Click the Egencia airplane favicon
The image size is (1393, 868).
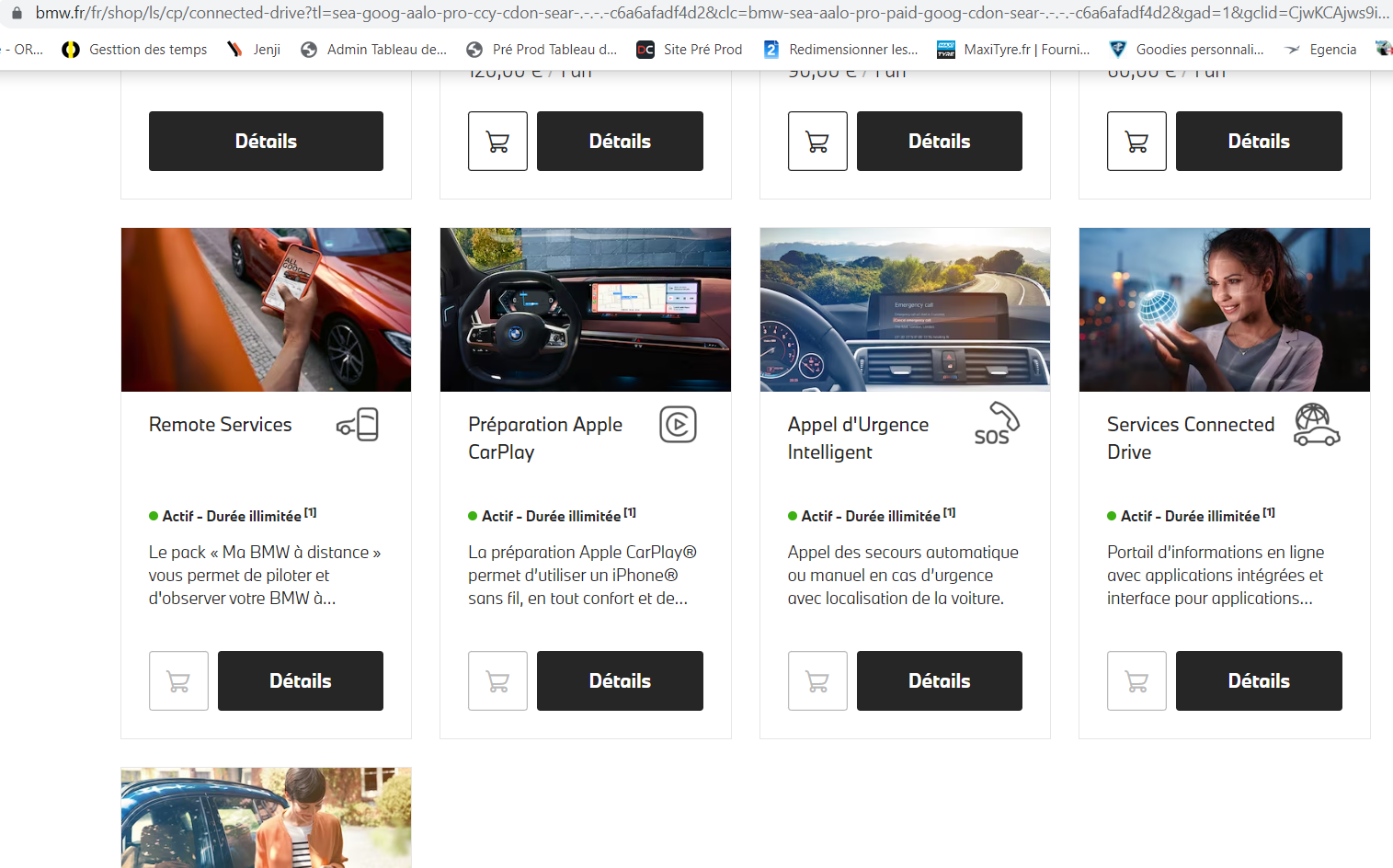pos(1293,50)
